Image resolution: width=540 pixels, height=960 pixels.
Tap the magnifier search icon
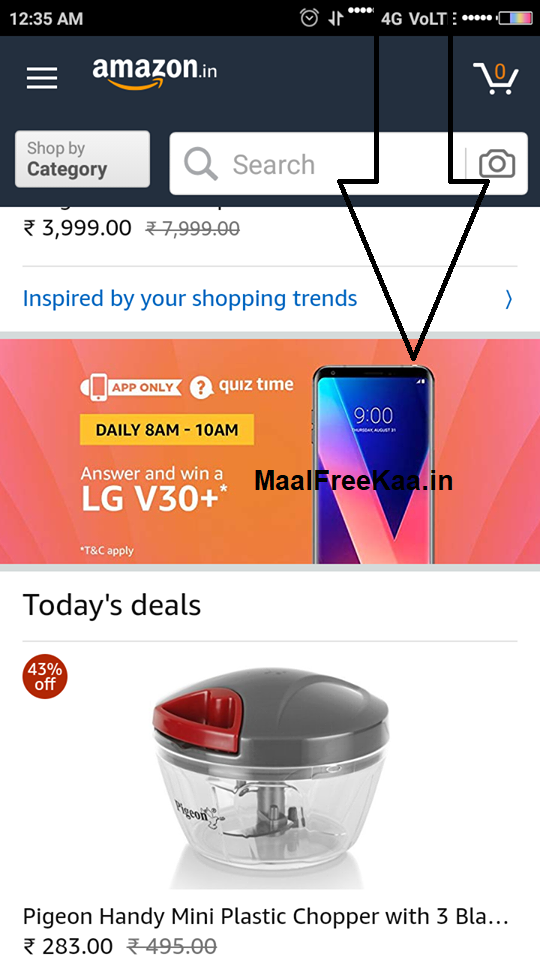pyautogui.click(x=200, y=164)
